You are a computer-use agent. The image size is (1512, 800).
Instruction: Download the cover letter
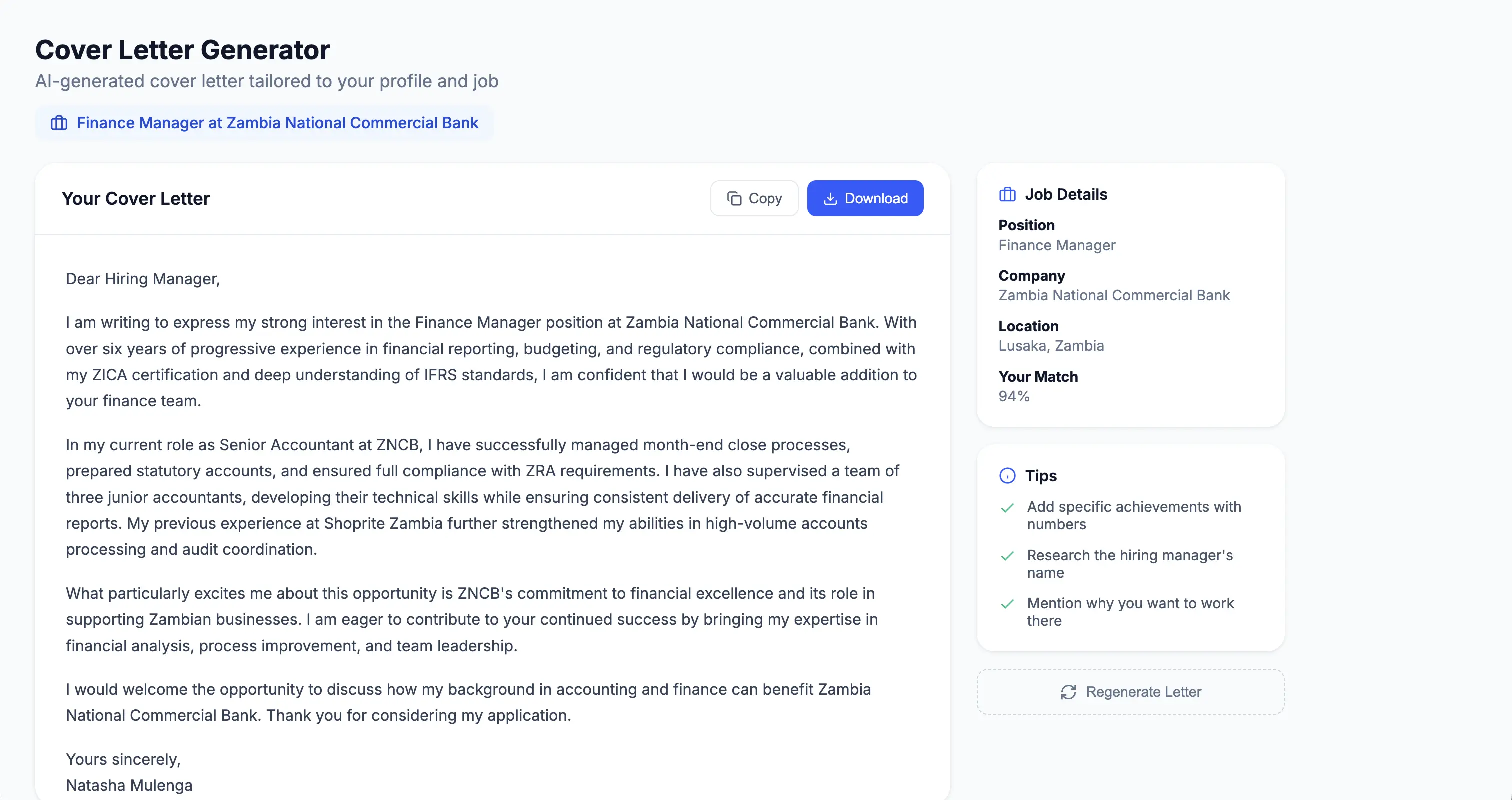click(x=865, y=199)
